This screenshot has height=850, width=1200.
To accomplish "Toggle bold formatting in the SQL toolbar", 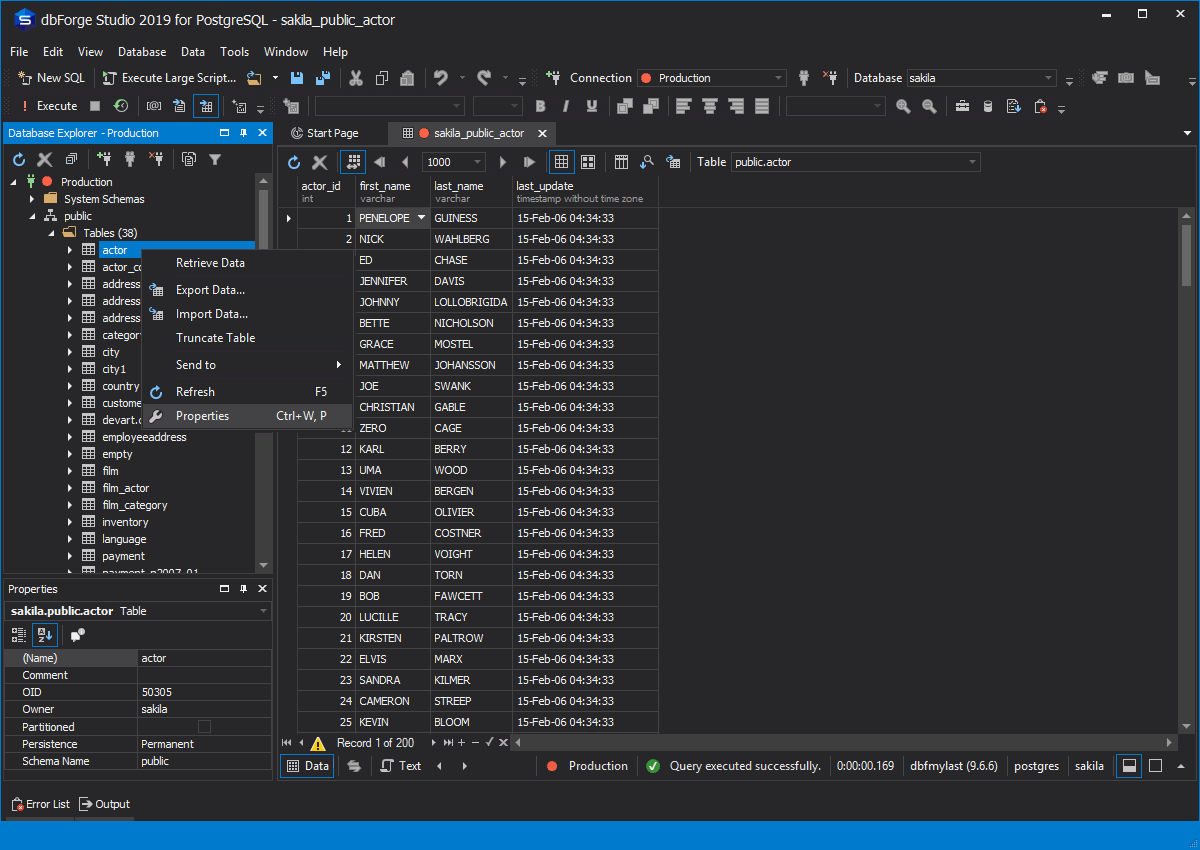I will (540, 105).
